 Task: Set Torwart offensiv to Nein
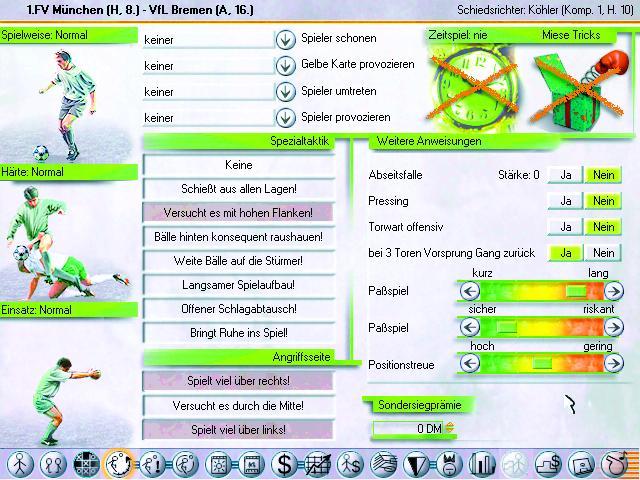click(603, 227)
